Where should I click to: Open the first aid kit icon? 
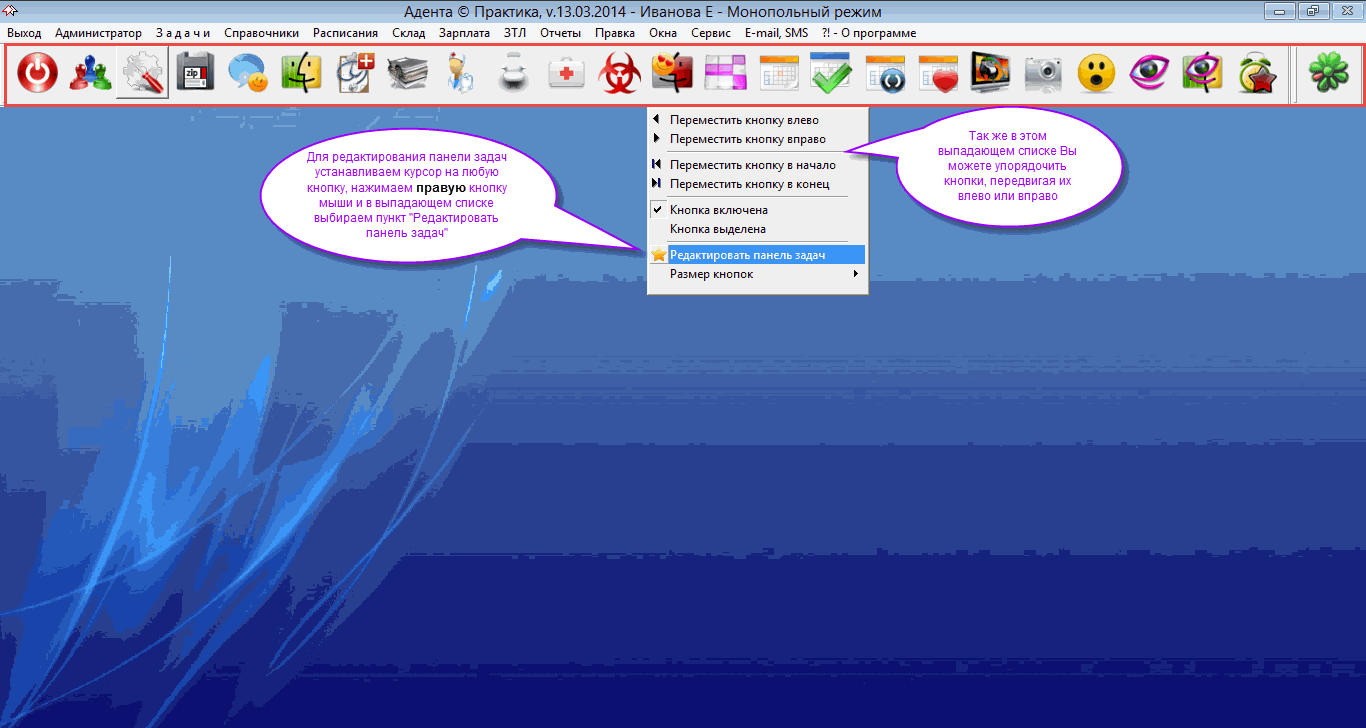[567, 73]
